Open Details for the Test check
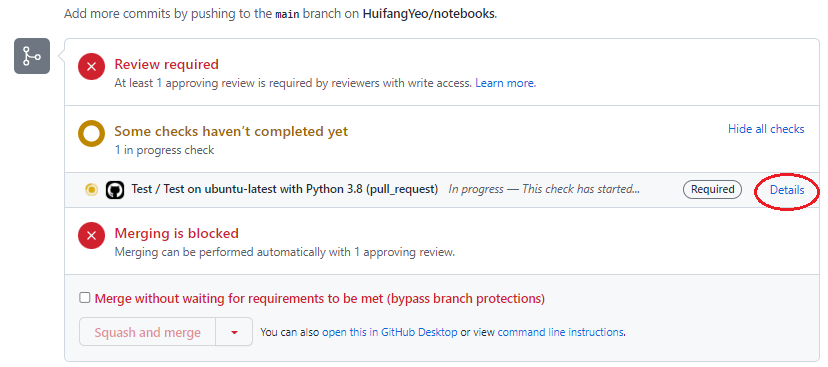Screen dimensions: 828x367 point(787,190)
